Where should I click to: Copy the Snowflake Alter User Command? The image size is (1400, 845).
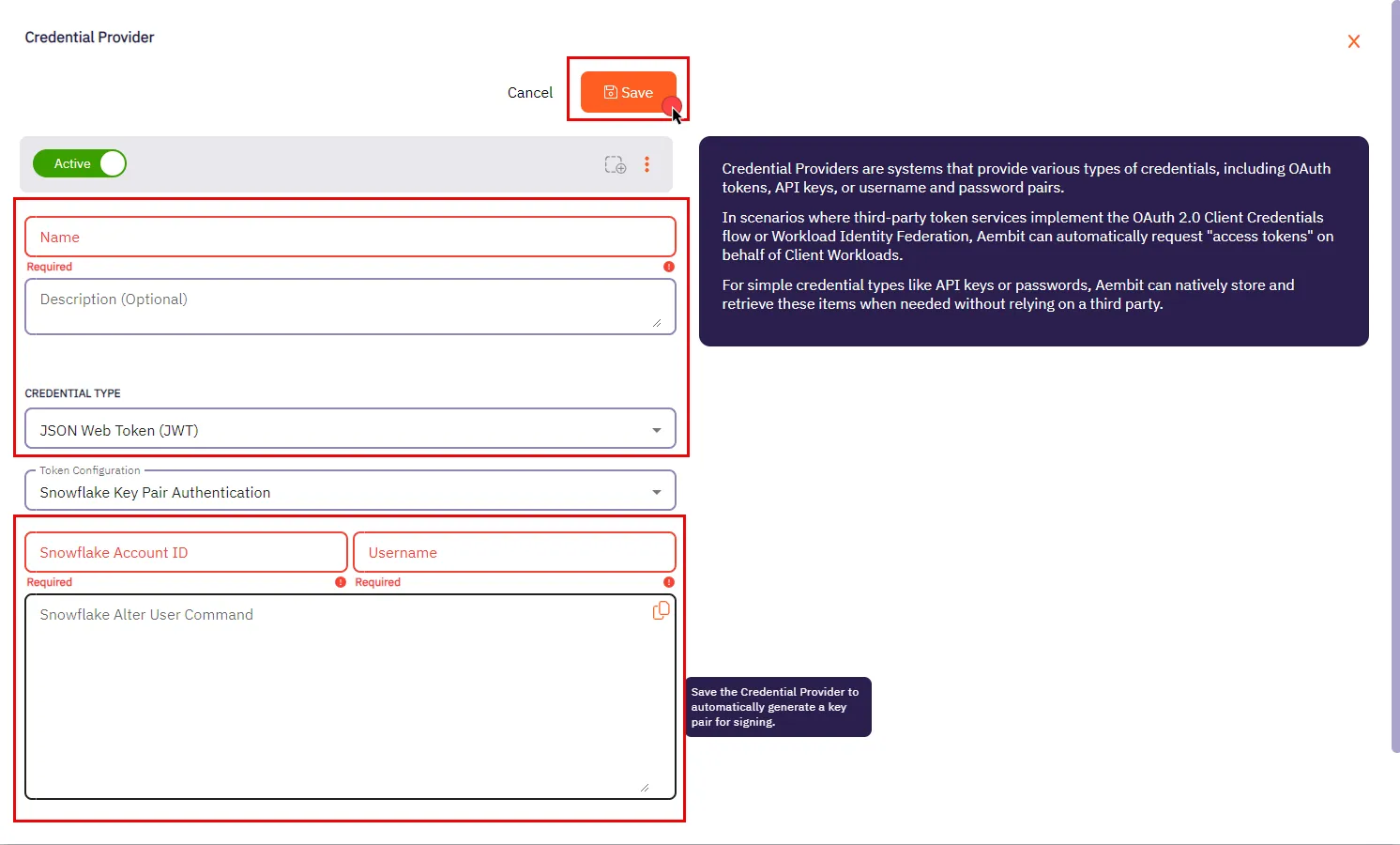click(661, 610)
